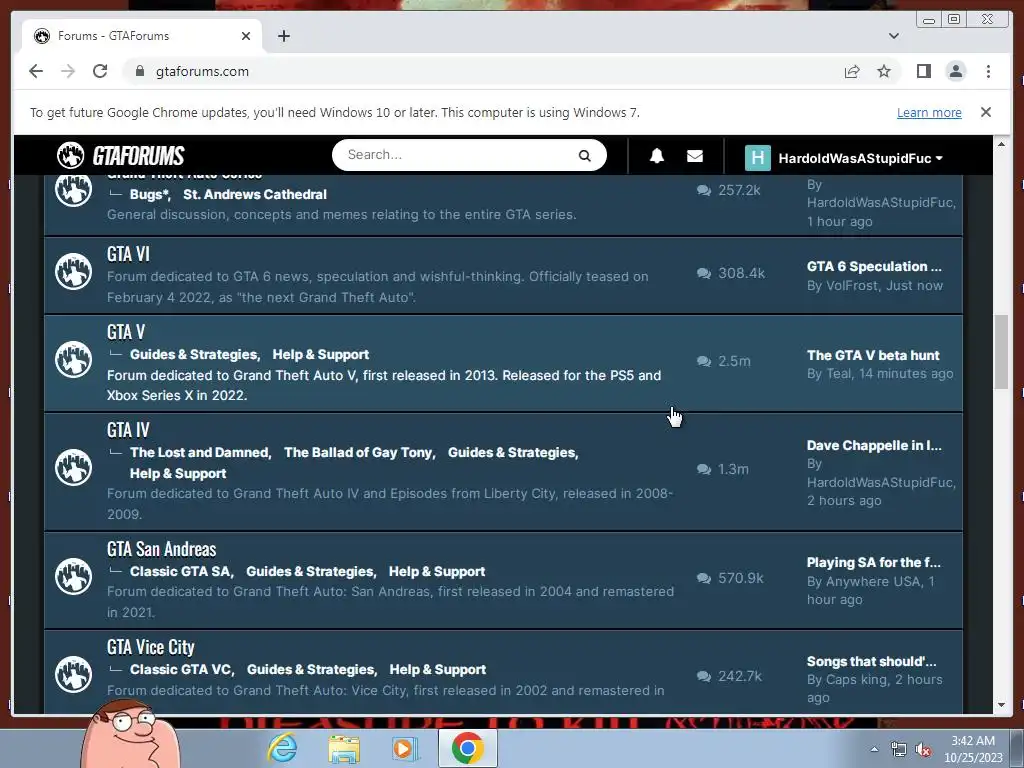Open a new browser tab

coord(283,36)
